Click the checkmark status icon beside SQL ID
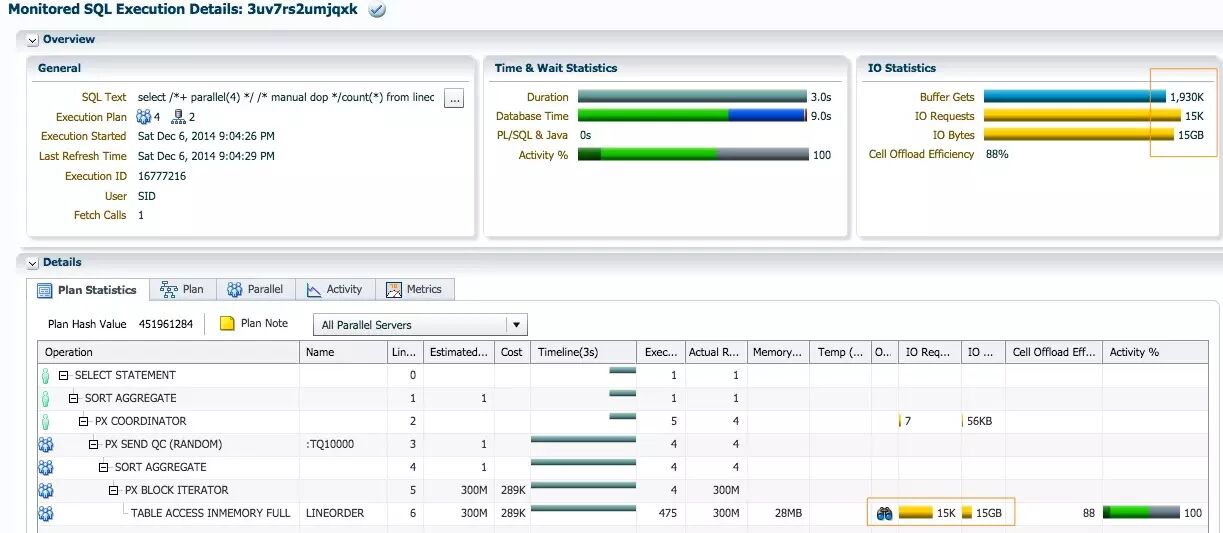Viewport: 1223px width, 533px height. pyautogui.click(x=378, y=10)
